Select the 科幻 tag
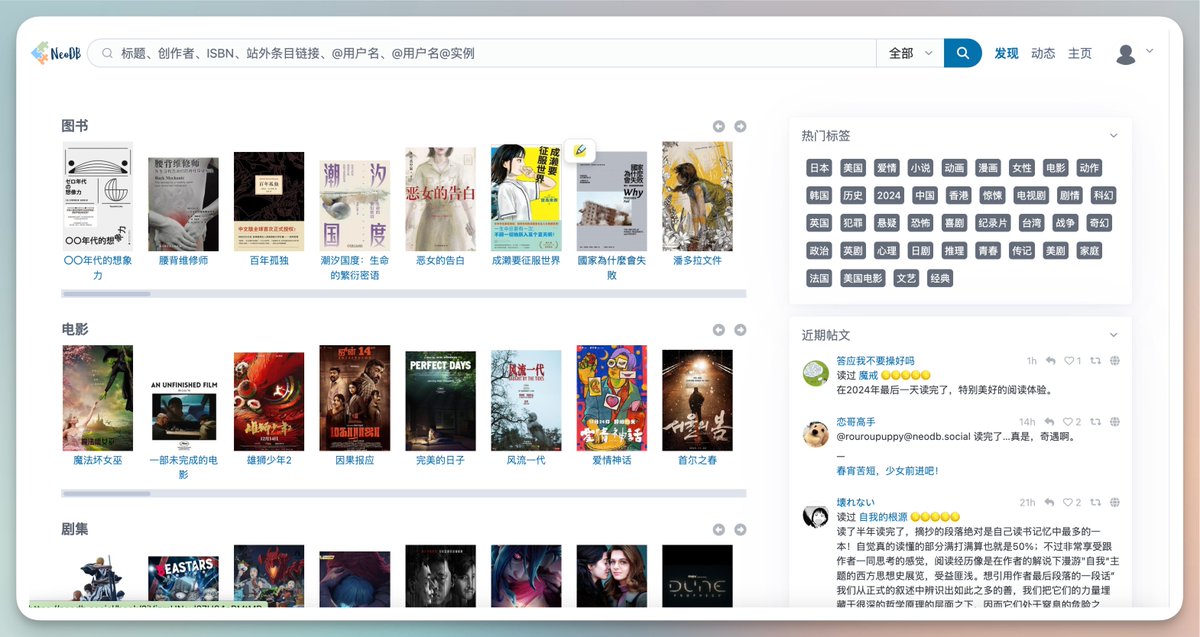1200x637 pixels. [x=1104, y=195]
